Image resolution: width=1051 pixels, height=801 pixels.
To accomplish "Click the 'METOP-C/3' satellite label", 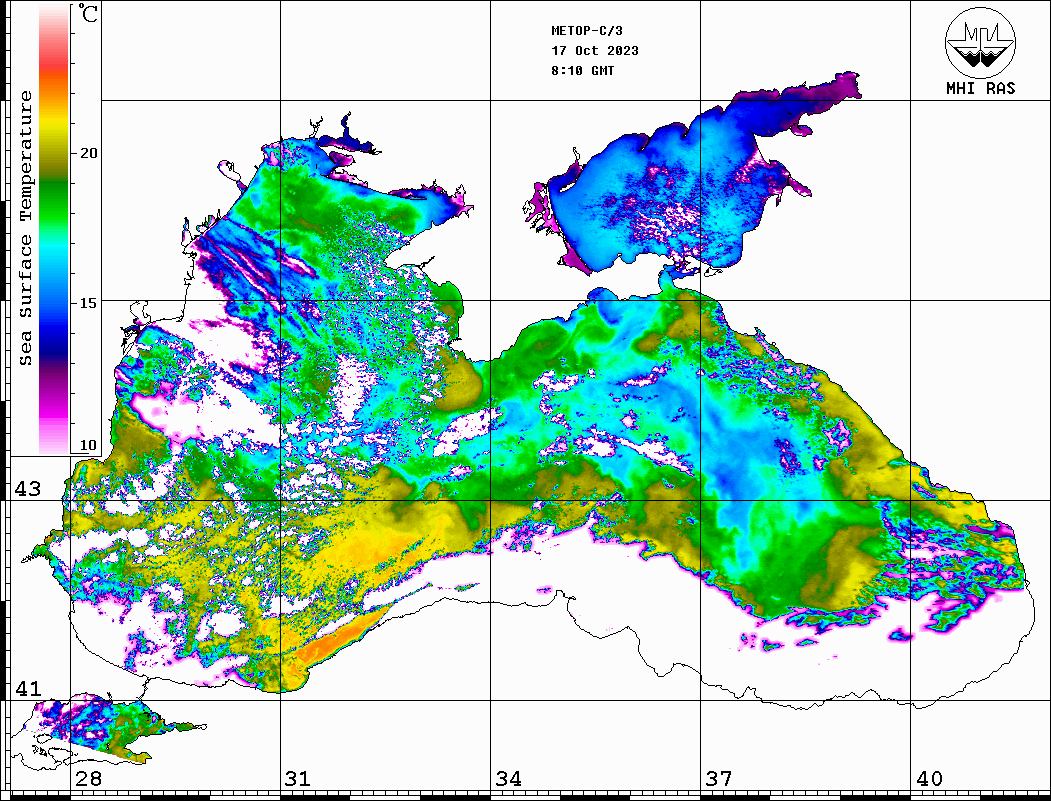I will point(586,31).
